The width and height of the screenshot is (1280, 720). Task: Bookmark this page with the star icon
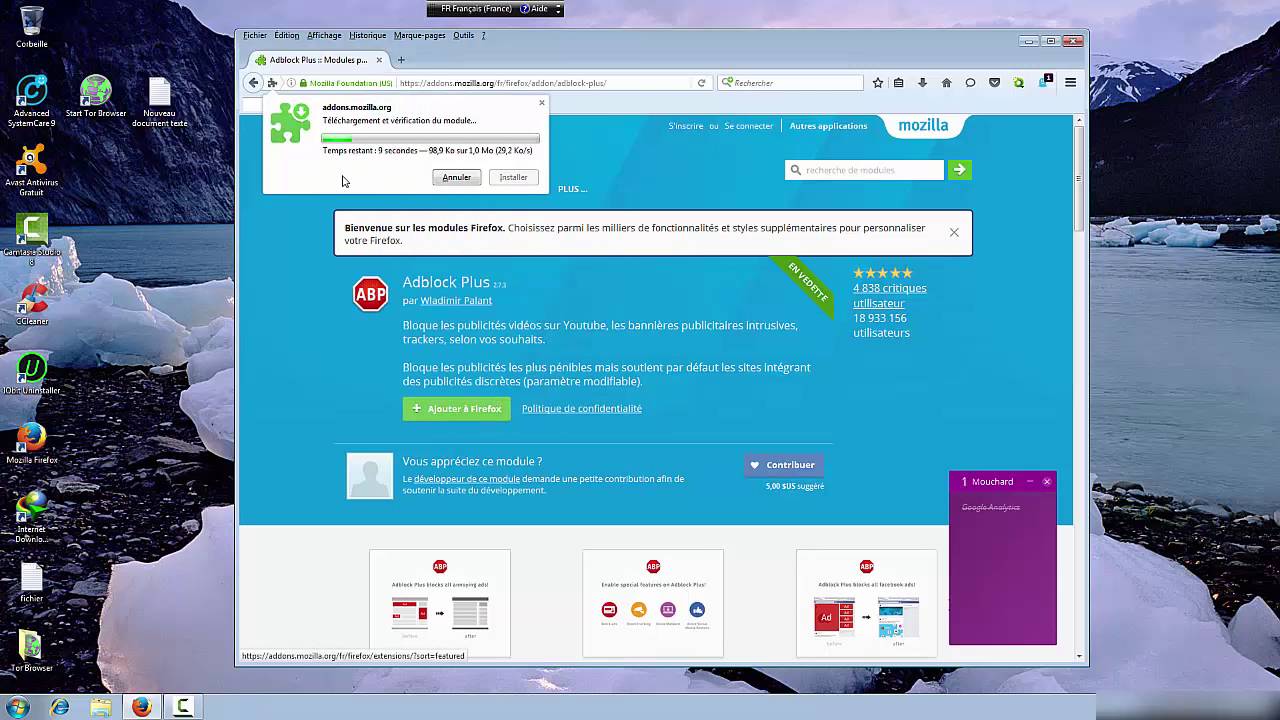(877, 83)
